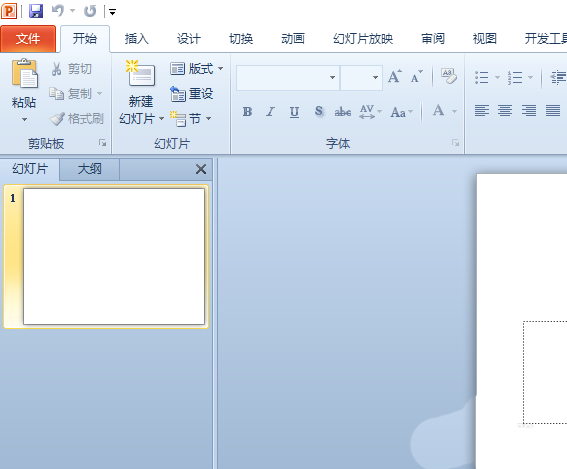
Task: Click Decrease Font Size icon
Action: tap(416, 77)
